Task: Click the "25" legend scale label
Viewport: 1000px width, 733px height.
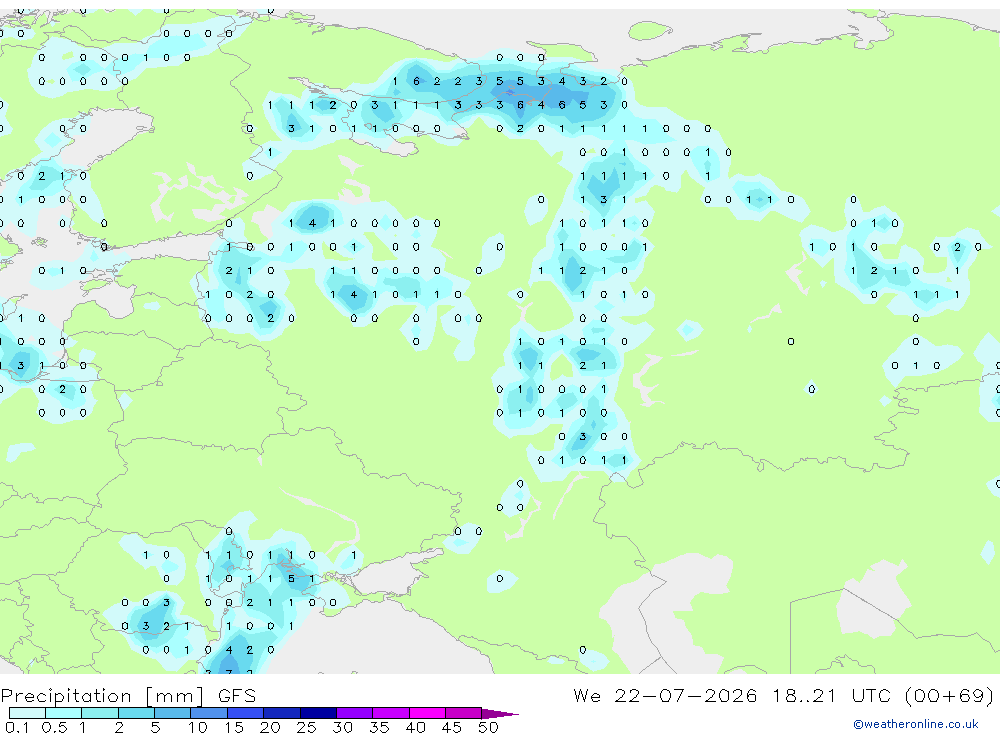Action: point(306,727)
